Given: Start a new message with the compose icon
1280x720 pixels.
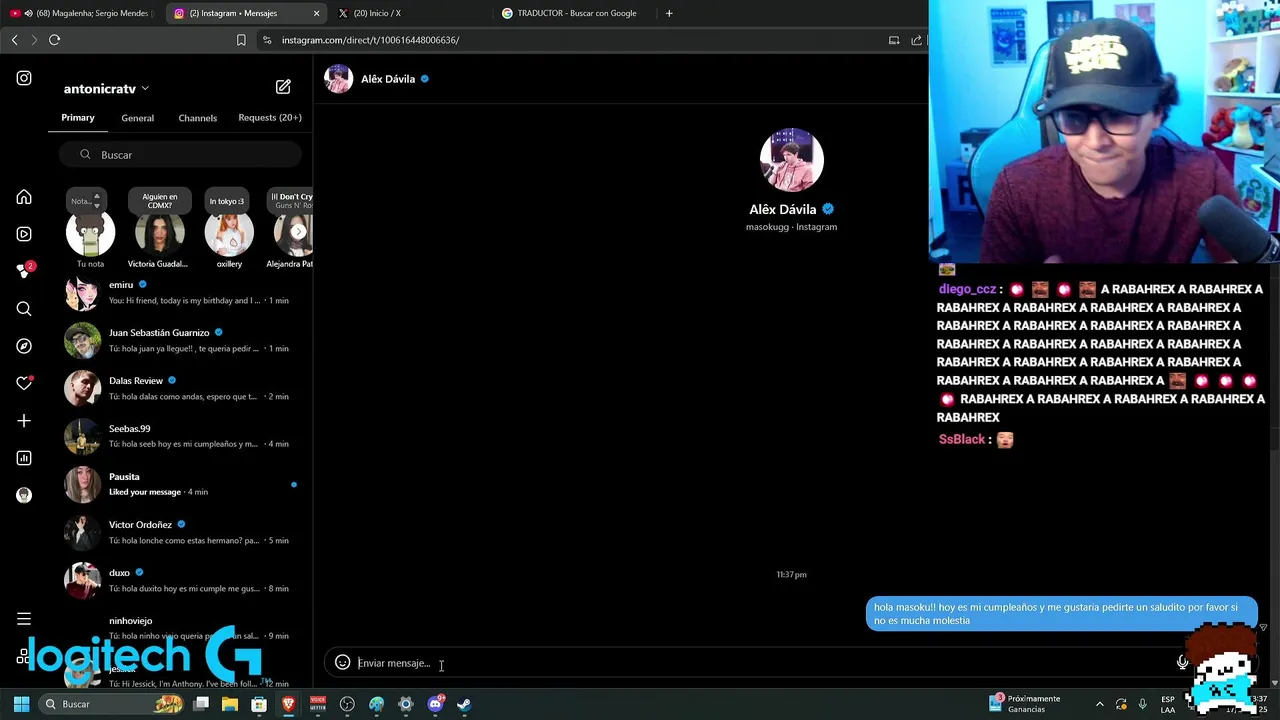Looking at the screenshot, I should [x=283, y=87].
